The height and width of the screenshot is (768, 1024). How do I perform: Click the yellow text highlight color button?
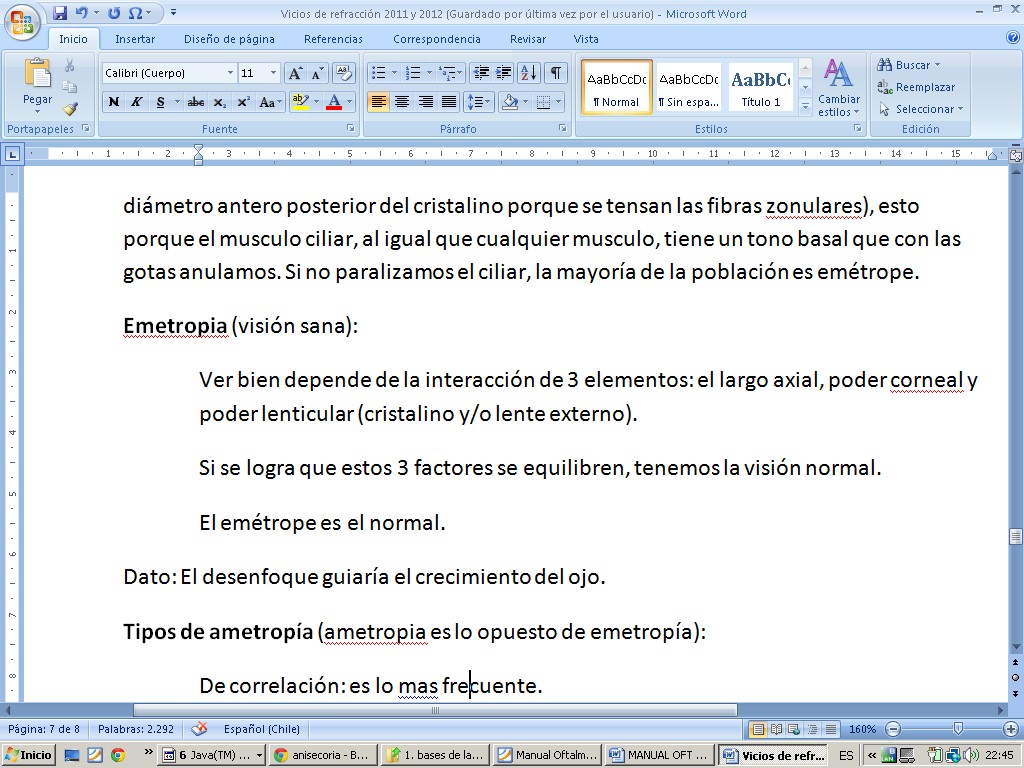(299, 102)
